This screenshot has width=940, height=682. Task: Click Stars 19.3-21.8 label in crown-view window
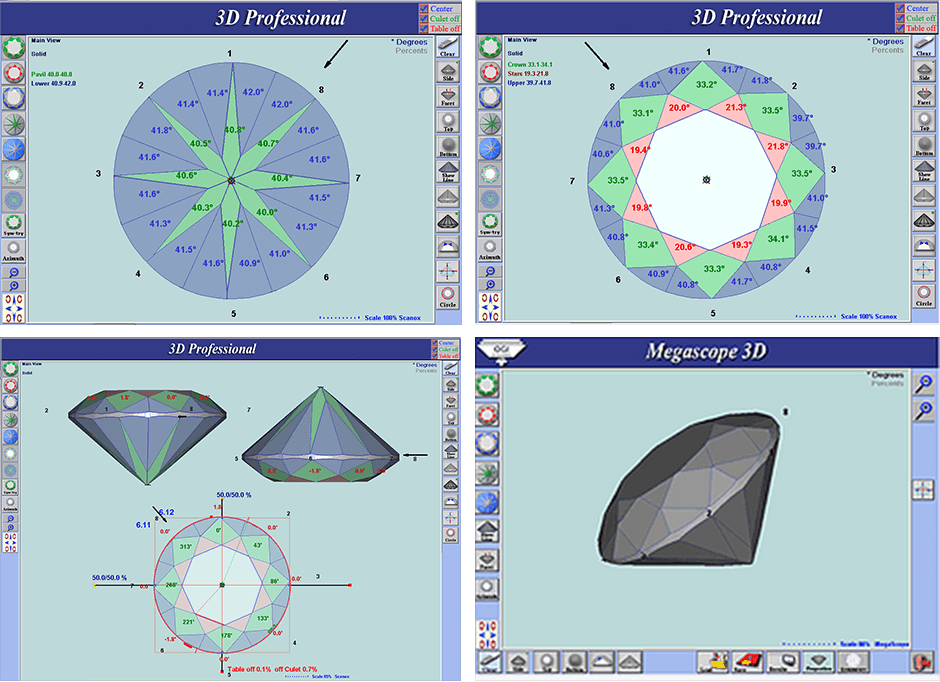click(528, 74)
